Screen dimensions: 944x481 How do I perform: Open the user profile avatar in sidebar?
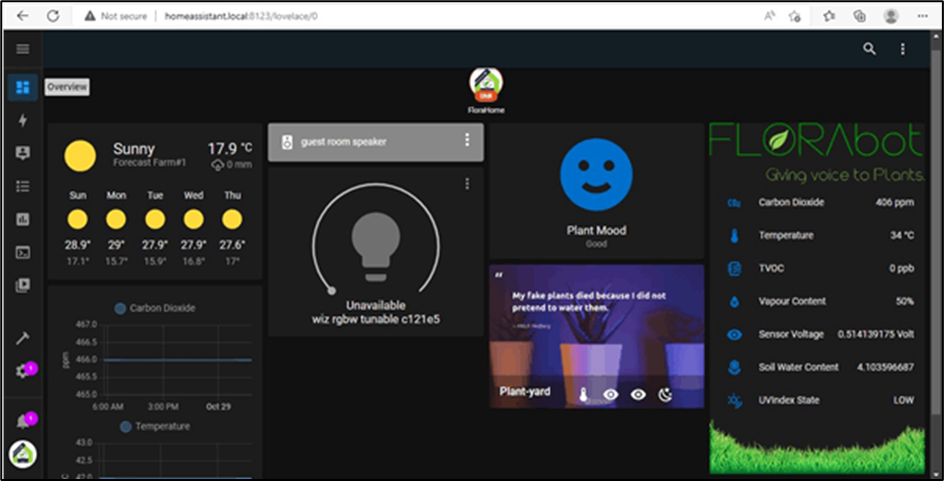click(x=23, y=455)
